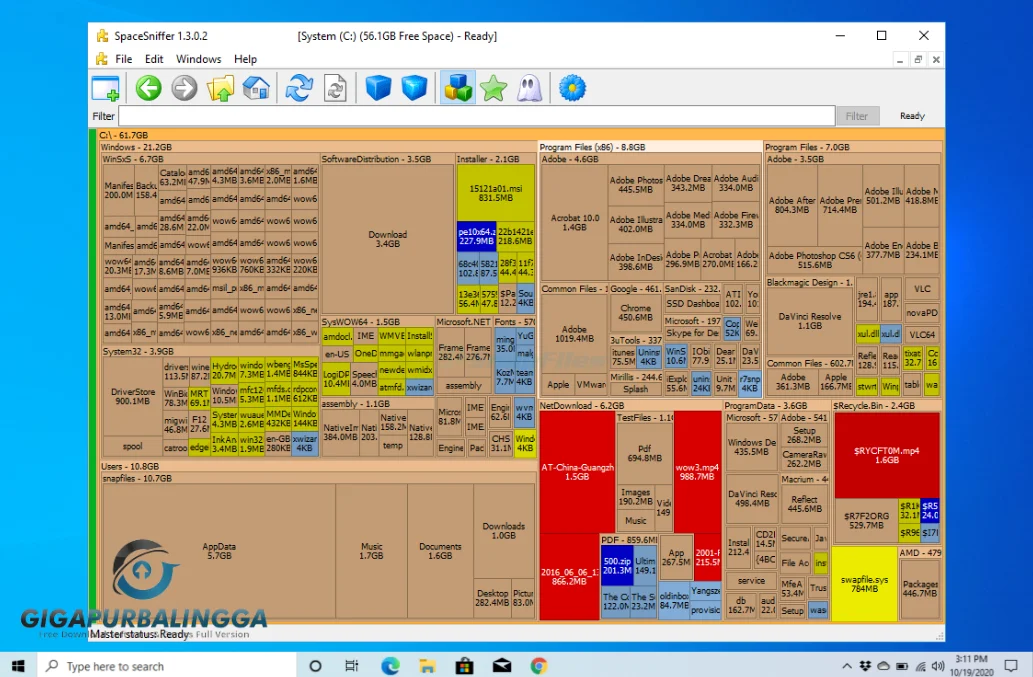Click the grey forward arrow icon
Screen dimensions: 1033x677
[x=184, y=88]
